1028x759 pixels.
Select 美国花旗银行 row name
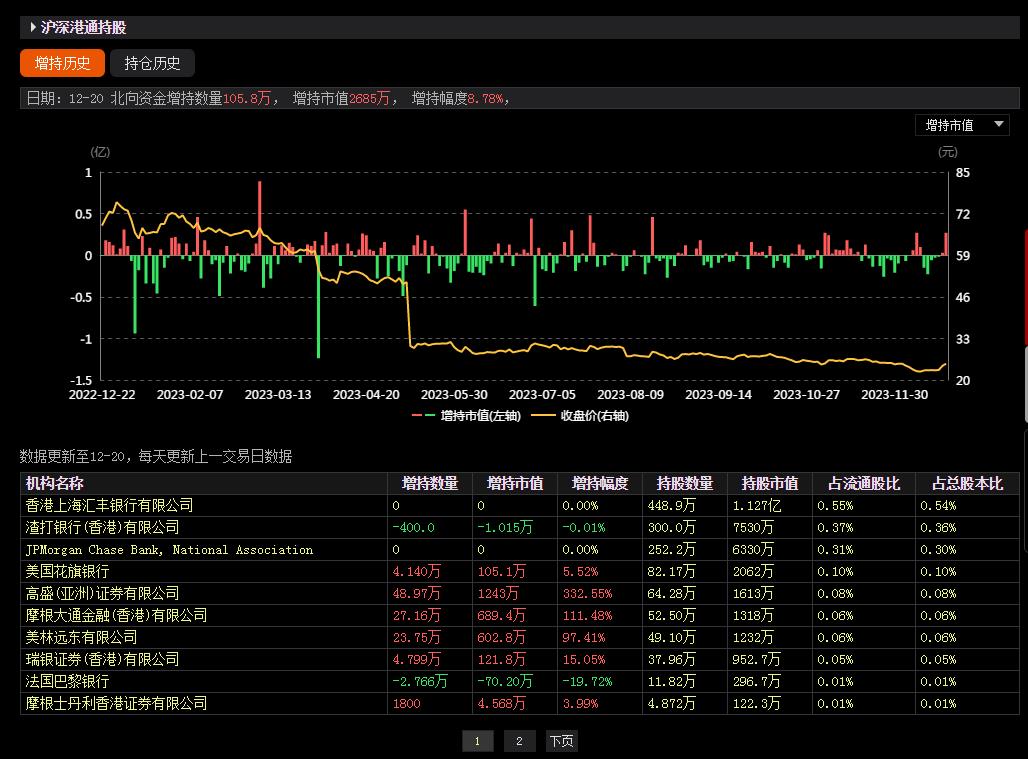pyautogui.click(x=67, y=572)
